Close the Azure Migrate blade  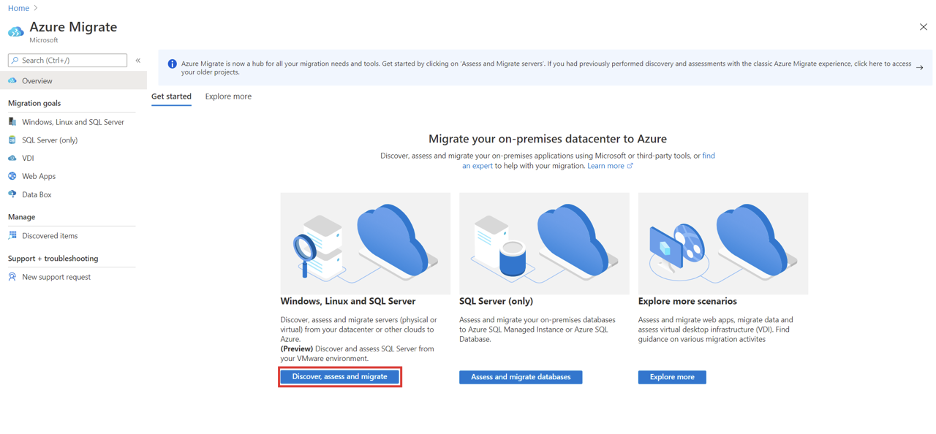(922, 27)
